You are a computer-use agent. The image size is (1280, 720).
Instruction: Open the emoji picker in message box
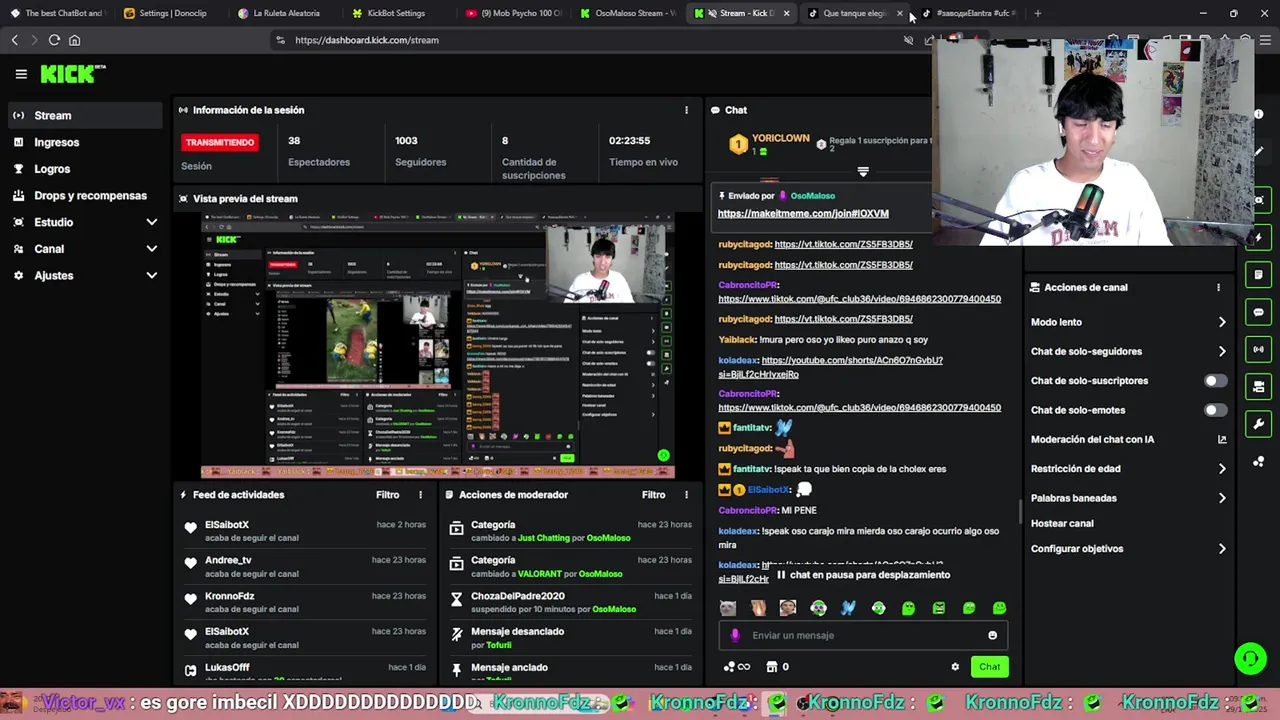pyautogui.click(x=992, y=635)
